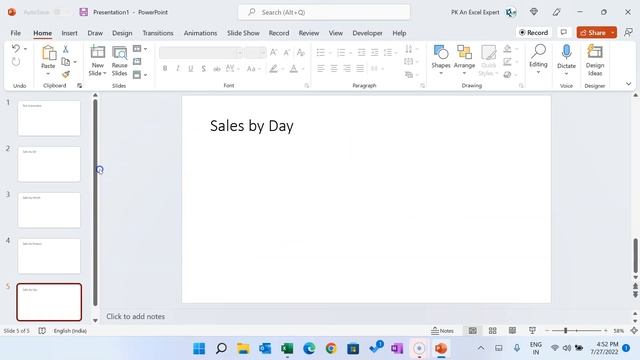Click to add notes area
Screen dimensions: 640x360
click(136, 316)
